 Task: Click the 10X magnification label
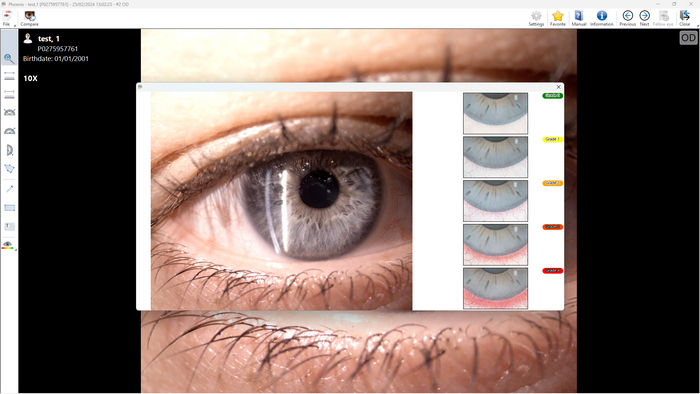point(30,79)
